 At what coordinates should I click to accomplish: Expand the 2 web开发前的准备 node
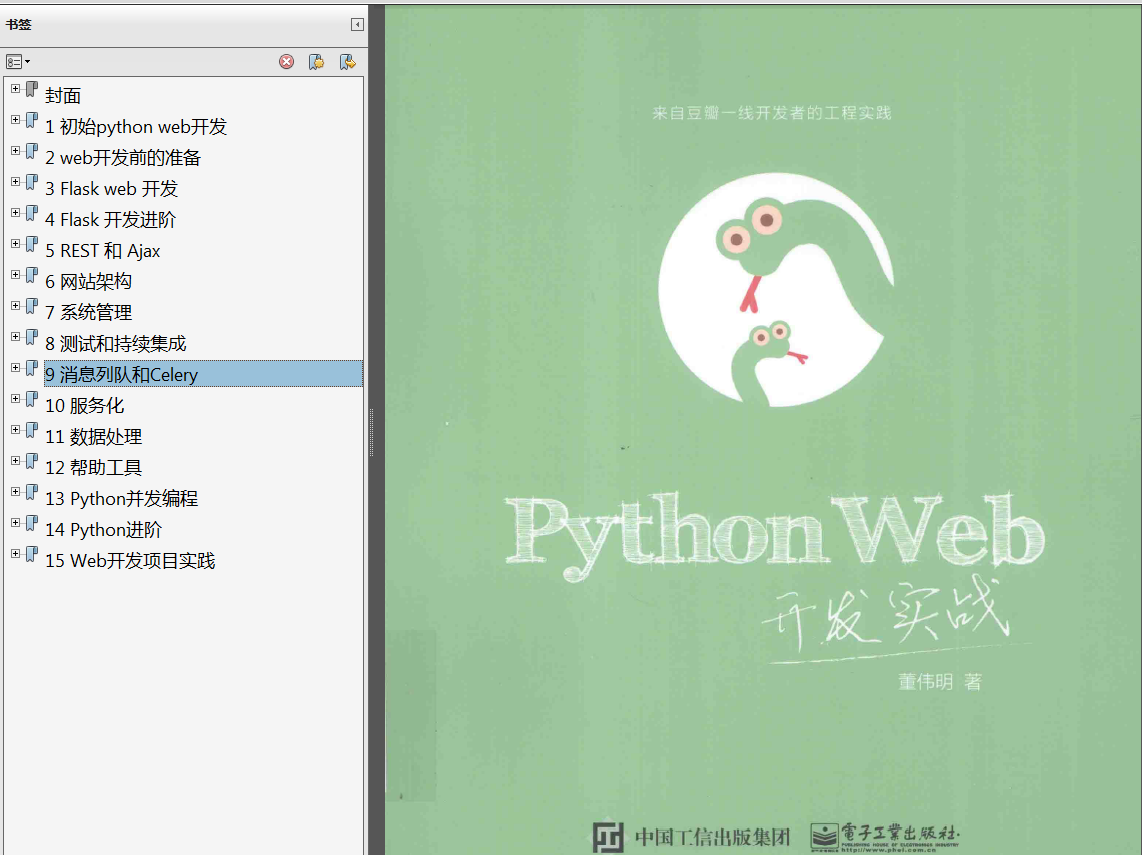coord(15,151)
